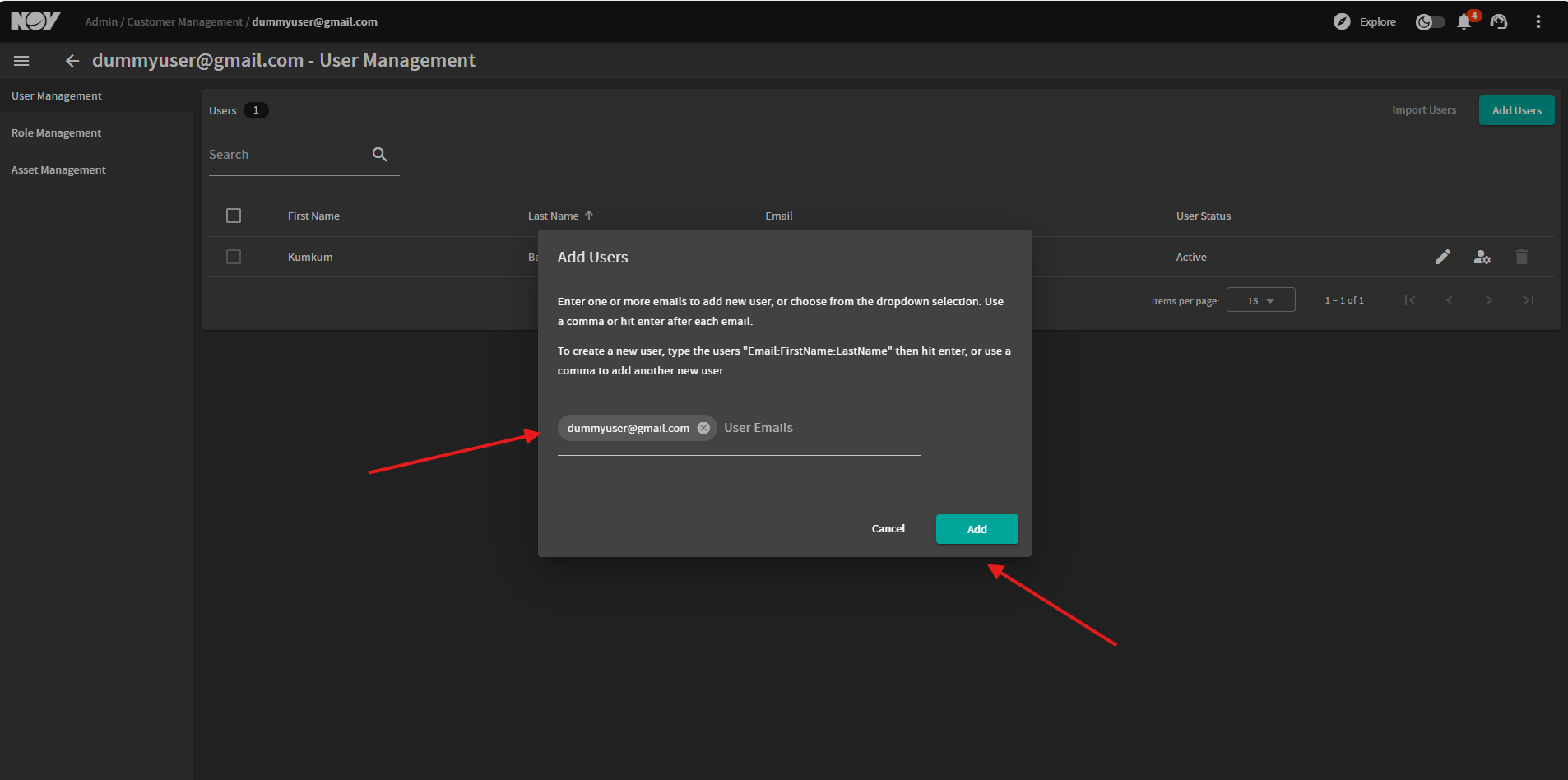Open the items per page dropdown
1568x780 pixels.
[1260, 300]
